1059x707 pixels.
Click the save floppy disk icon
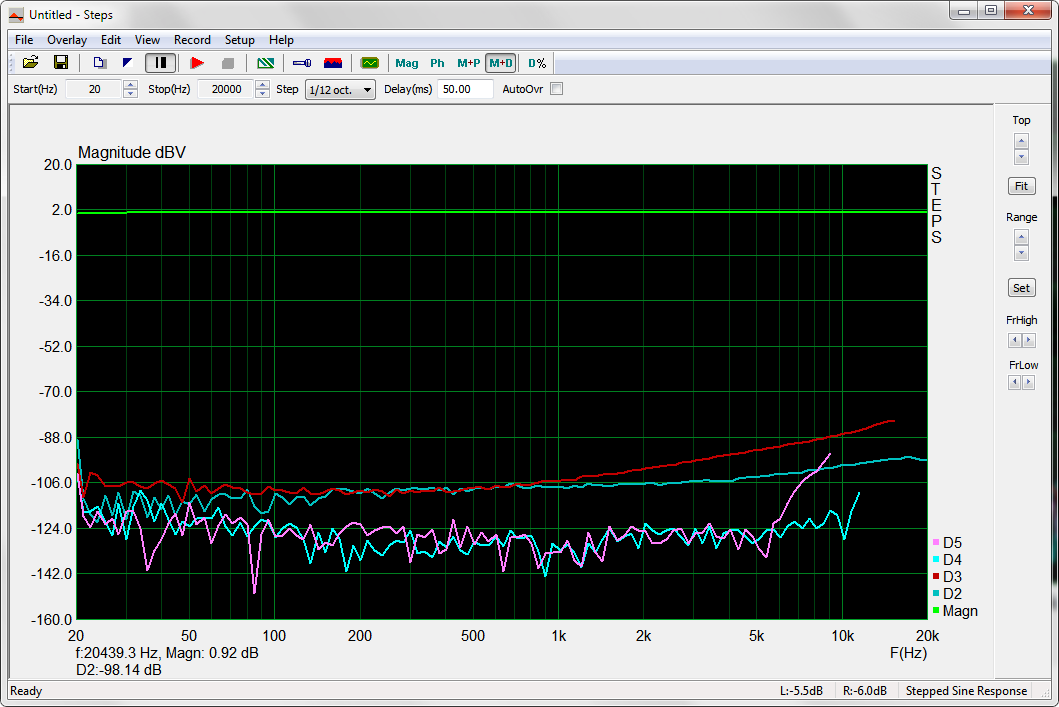60,63
